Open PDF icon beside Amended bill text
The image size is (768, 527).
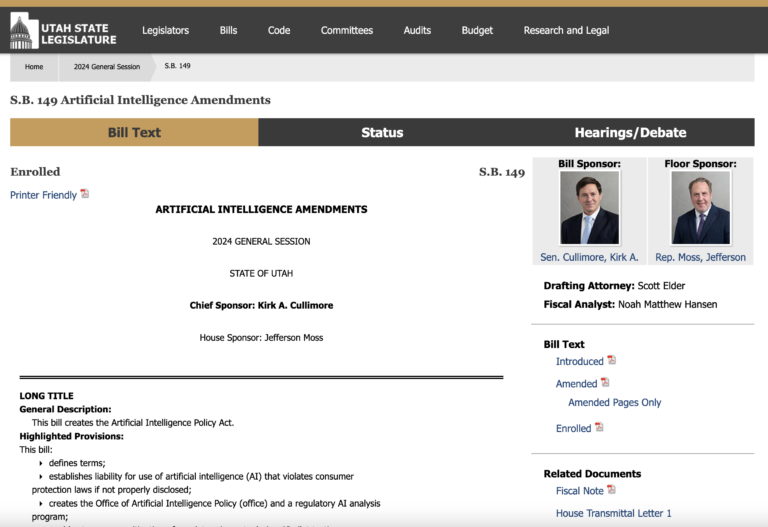click(605, 382)
